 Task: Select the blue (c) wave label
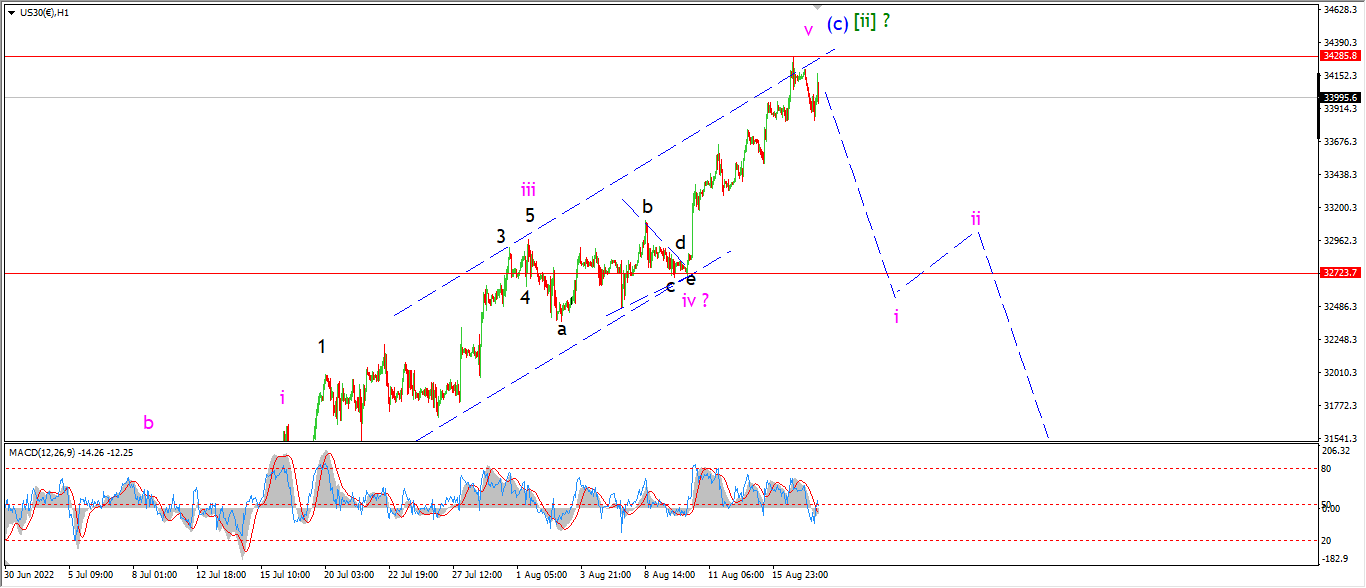point(838,23)
